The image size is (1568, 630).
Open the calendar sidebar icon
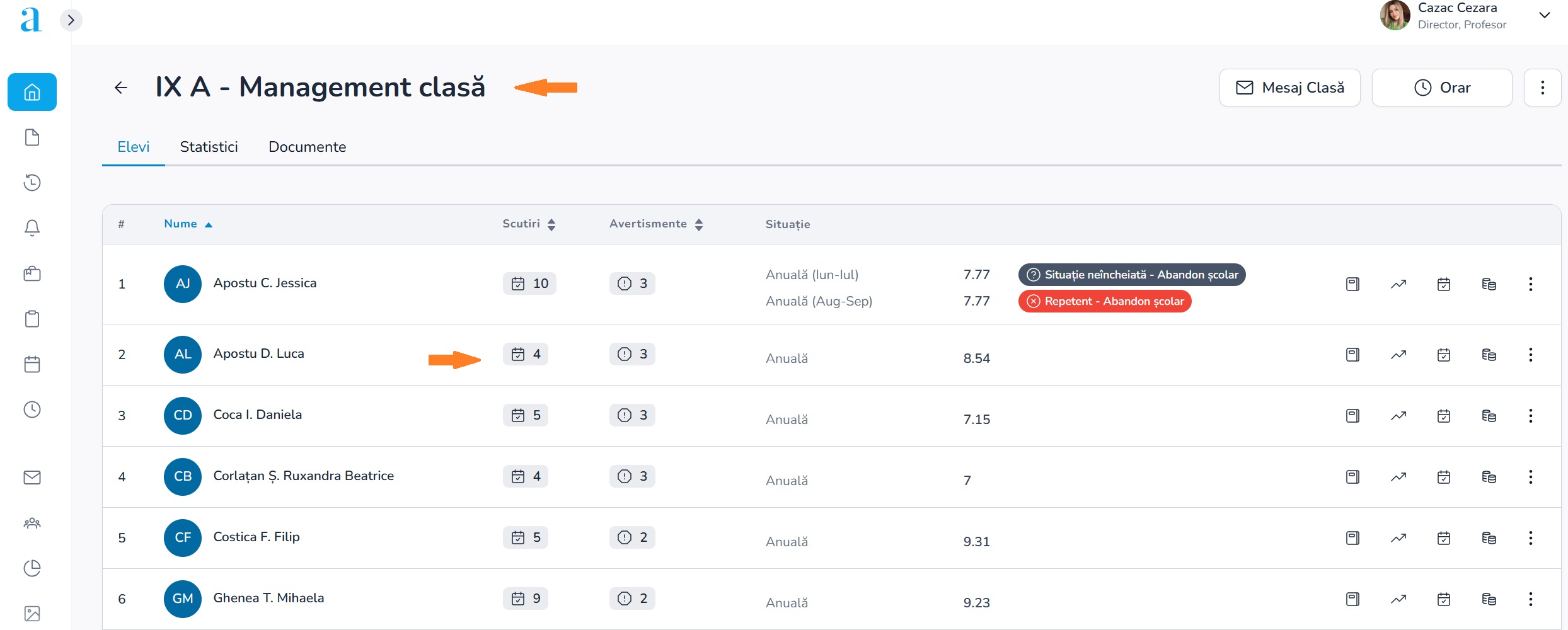click(x=32, y=364)
